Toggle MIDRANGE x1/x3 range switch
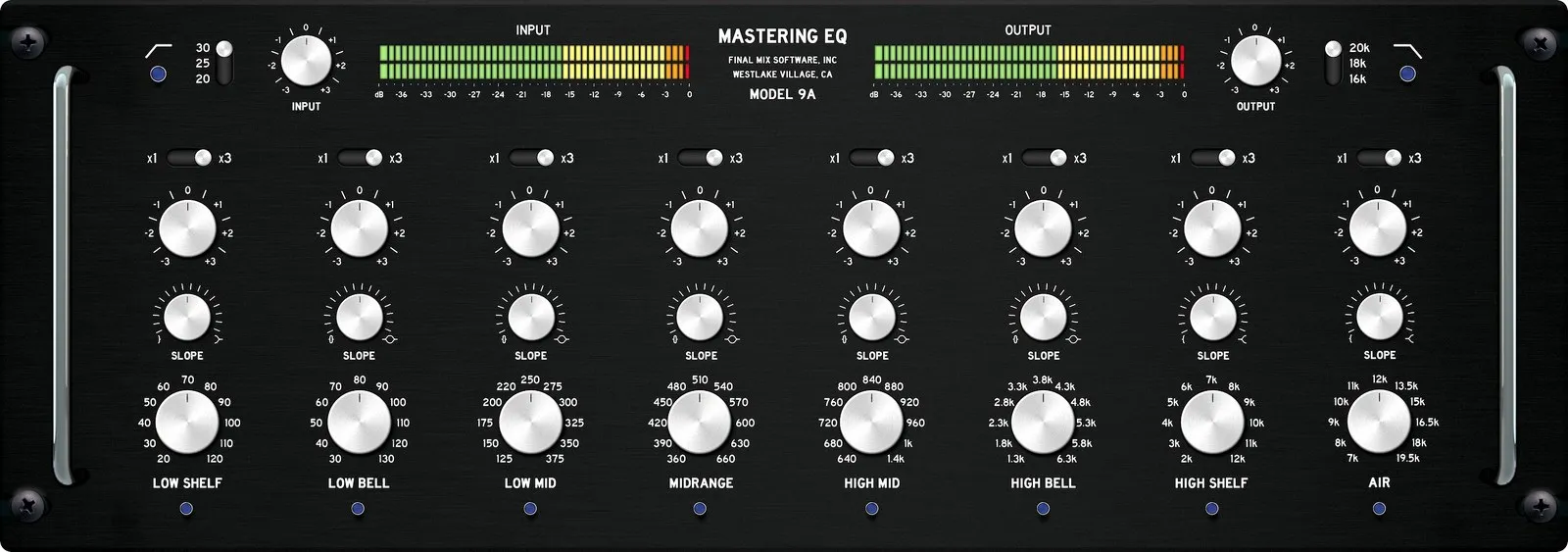This screenshot has height=552, width=1568. coord(701,158)
